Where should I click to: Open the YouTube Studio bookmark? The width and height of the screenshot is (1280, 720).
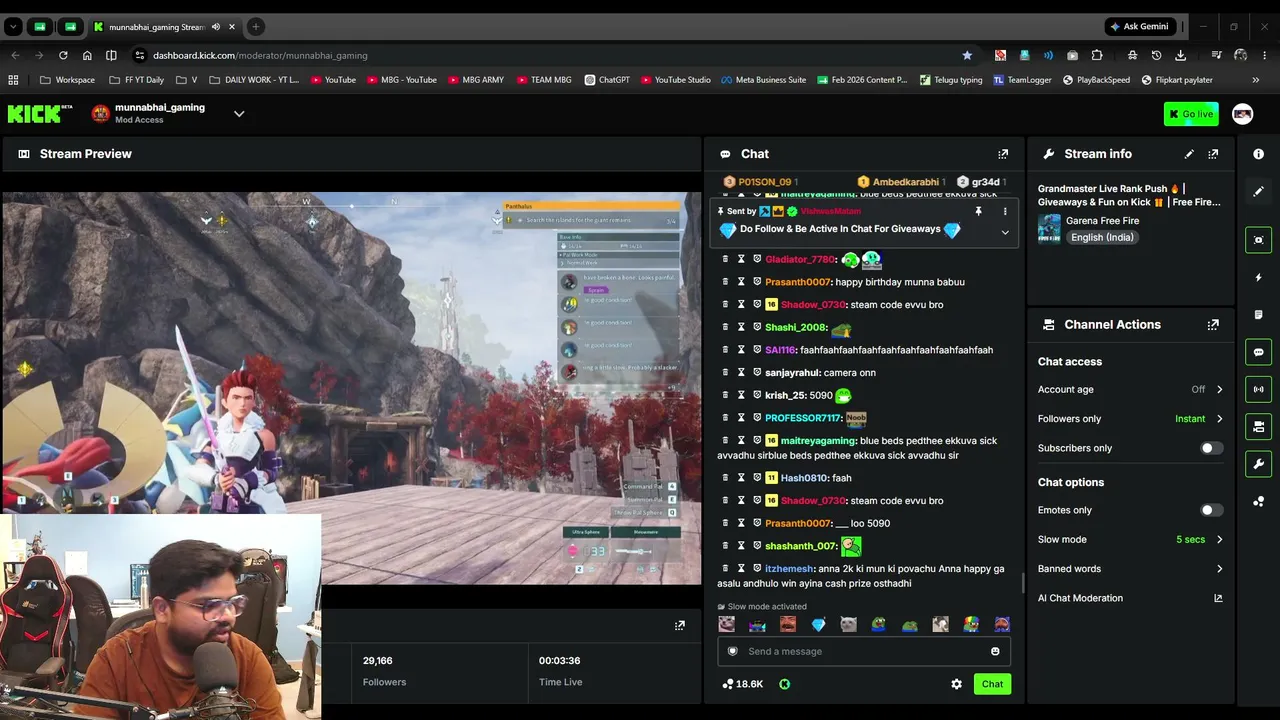pyautogui.click(x=675, y=80)
